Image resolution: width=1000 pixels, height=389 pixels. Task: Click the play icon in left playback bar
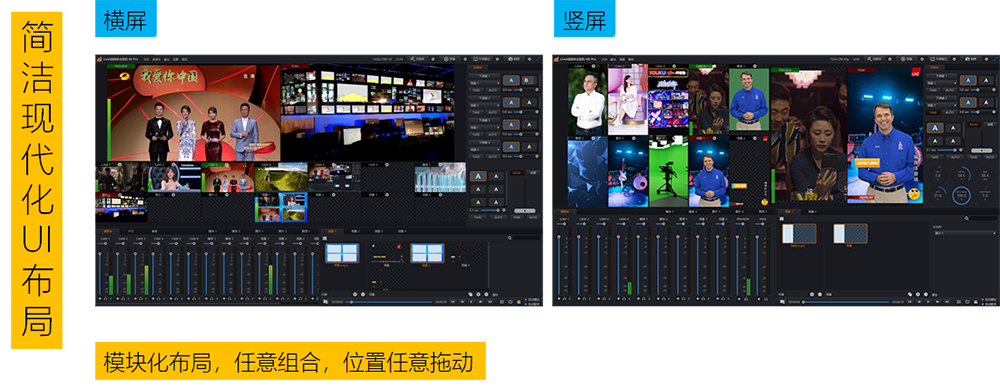(x=471, y=302)
